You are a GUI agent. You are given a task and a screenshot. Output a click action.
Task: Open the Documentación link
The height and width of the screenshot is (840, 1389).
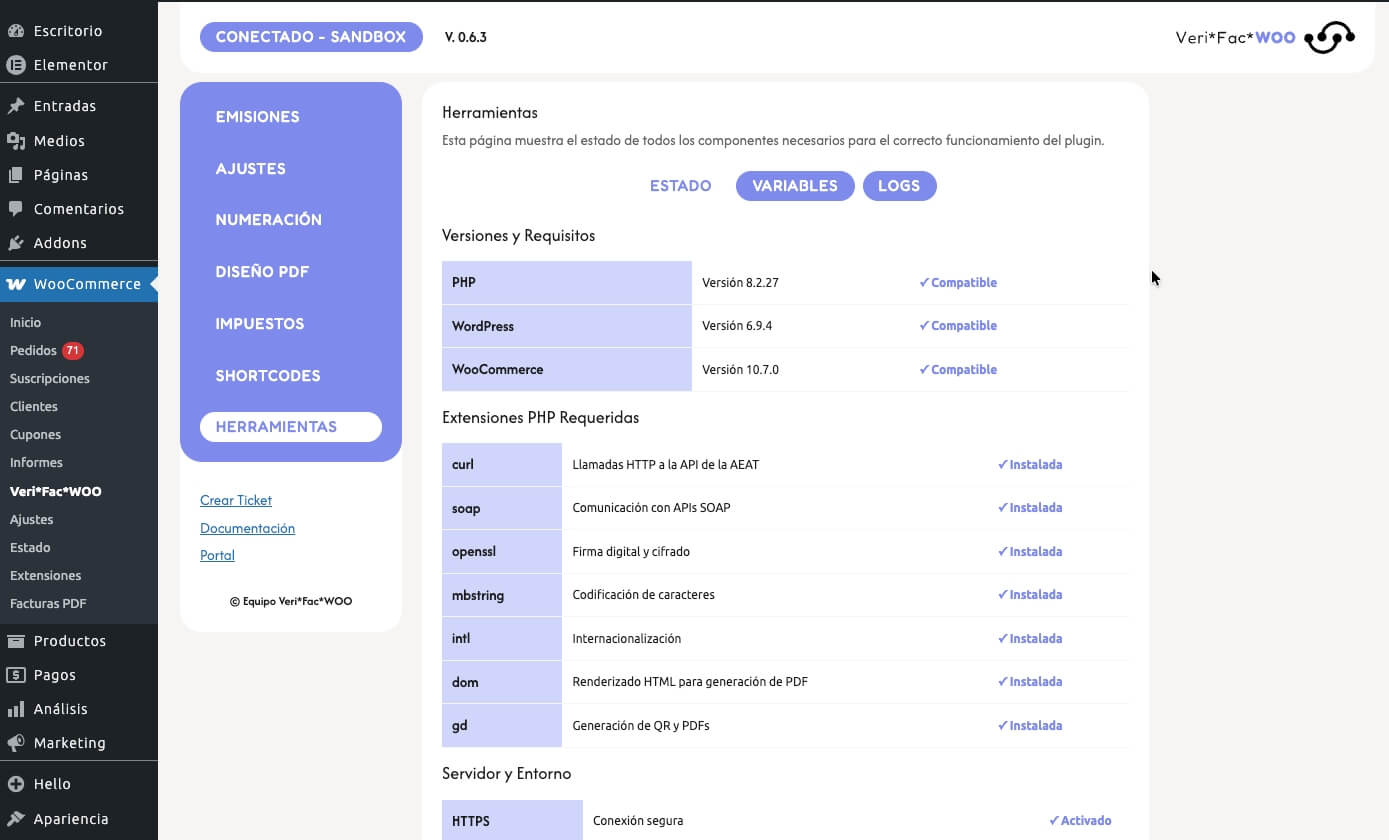(247, 528)
